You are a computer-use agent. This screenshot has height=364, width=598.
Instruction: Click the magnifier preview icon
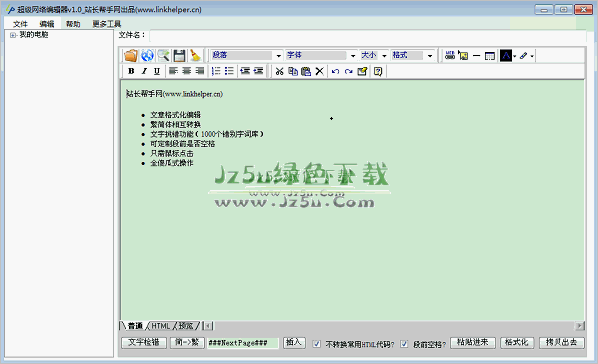pos(164,56)
